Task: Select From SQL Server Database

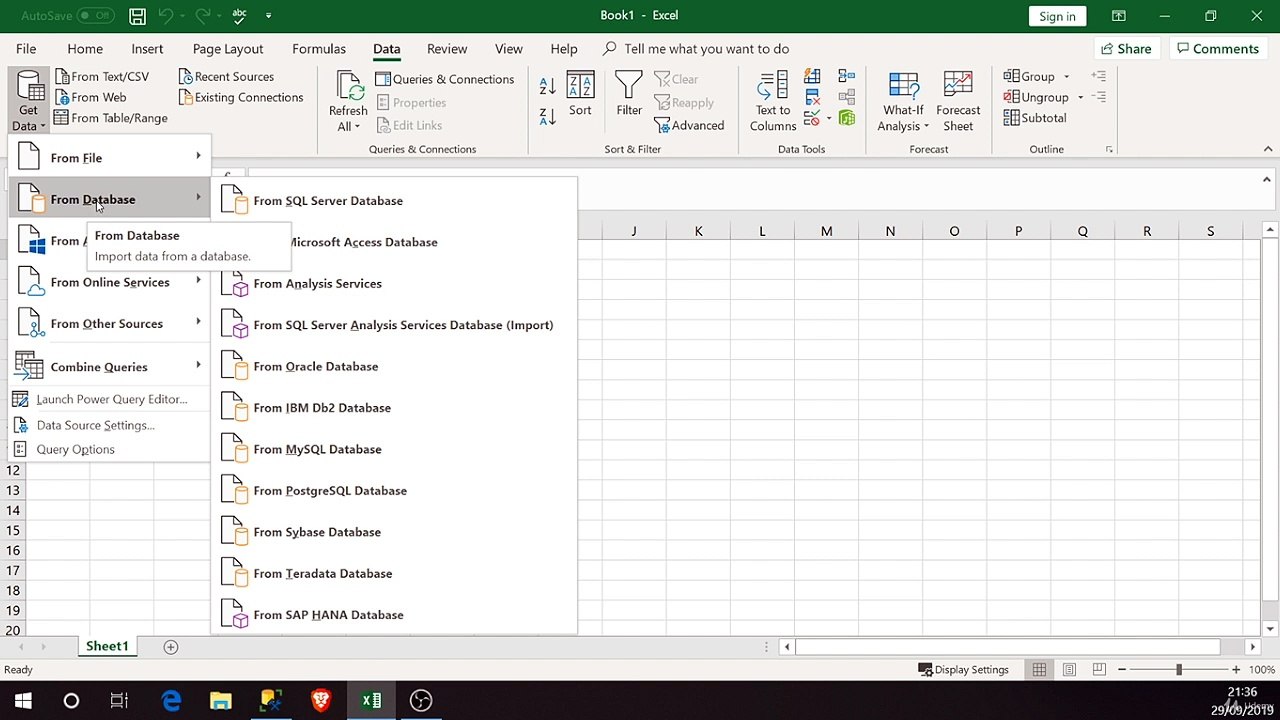Action: click(x=394, y=201)
